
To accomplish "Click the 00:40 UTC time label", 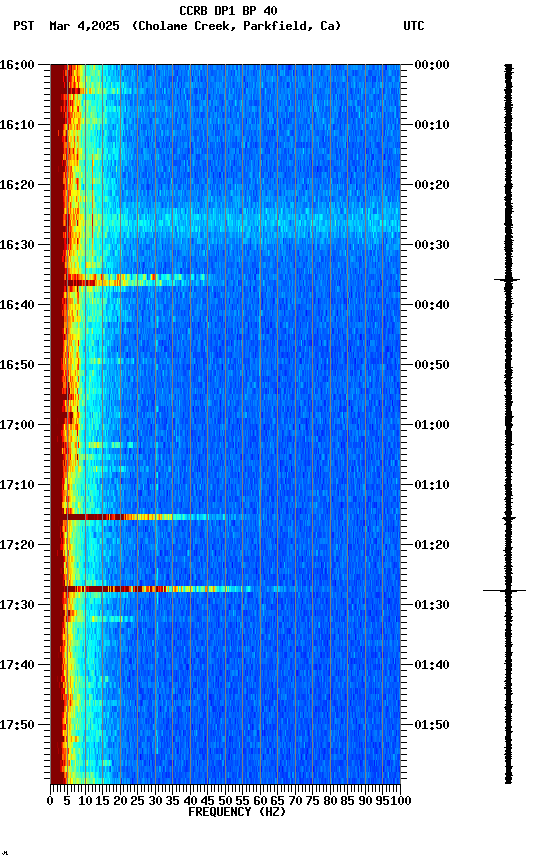I will click(x=432, y=305).
